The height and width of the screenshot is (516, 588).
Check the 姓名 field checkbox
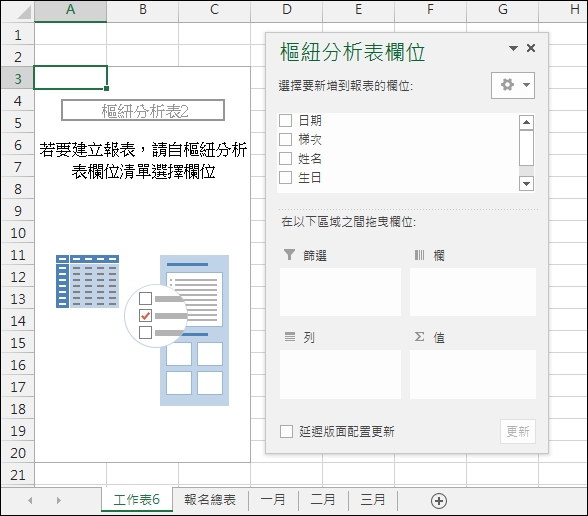pos(285,159)
